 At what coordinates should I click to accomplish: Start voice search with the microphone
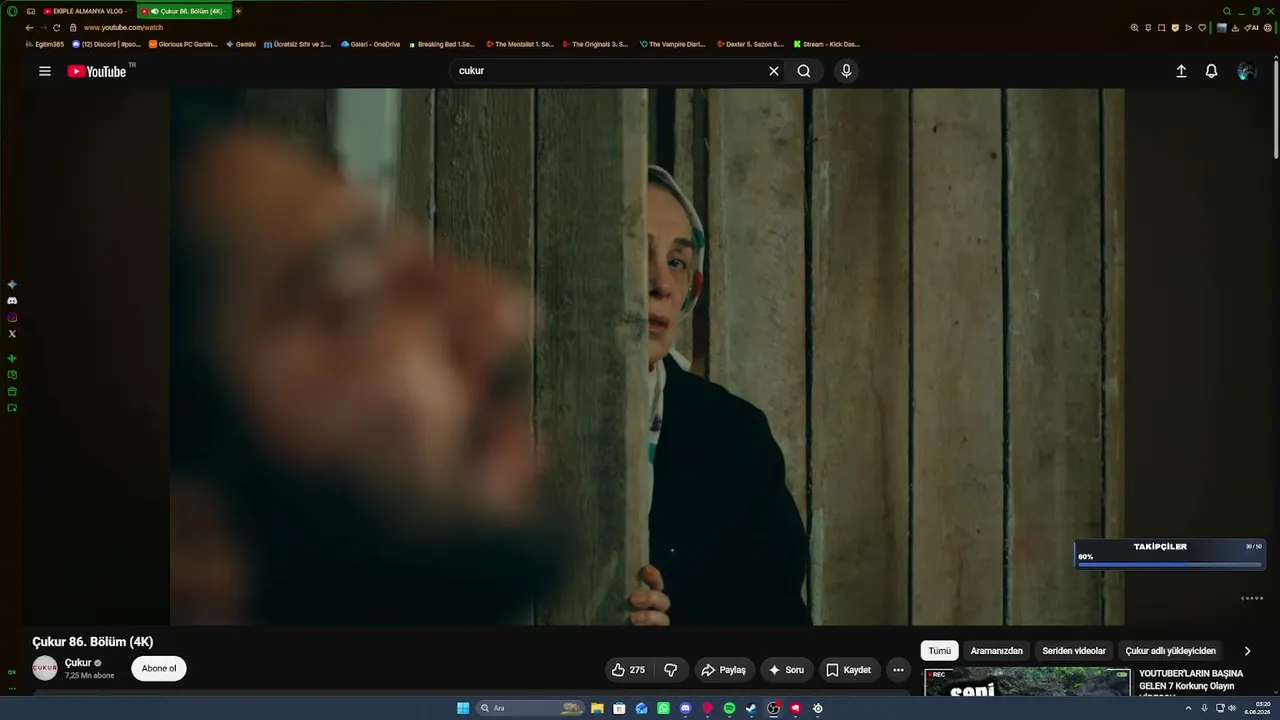[846, 71]
